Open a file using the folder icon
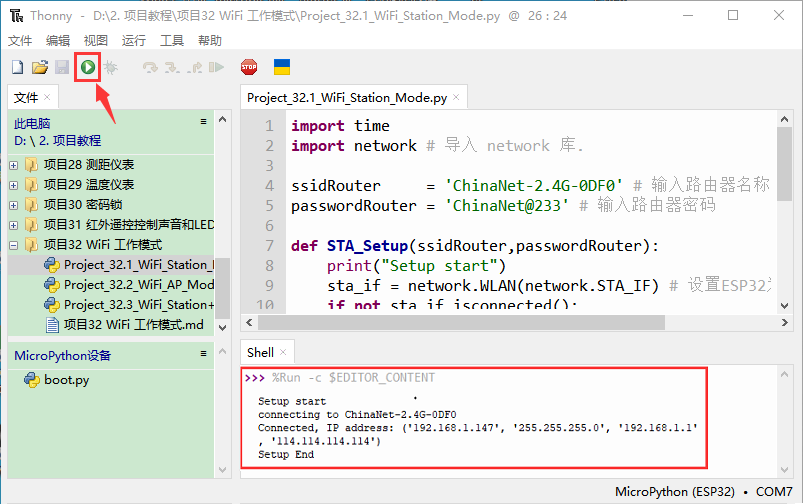Image resolution: width=803 pixels, height=504 pixels. pyautogui.click(x=40, y=67)
